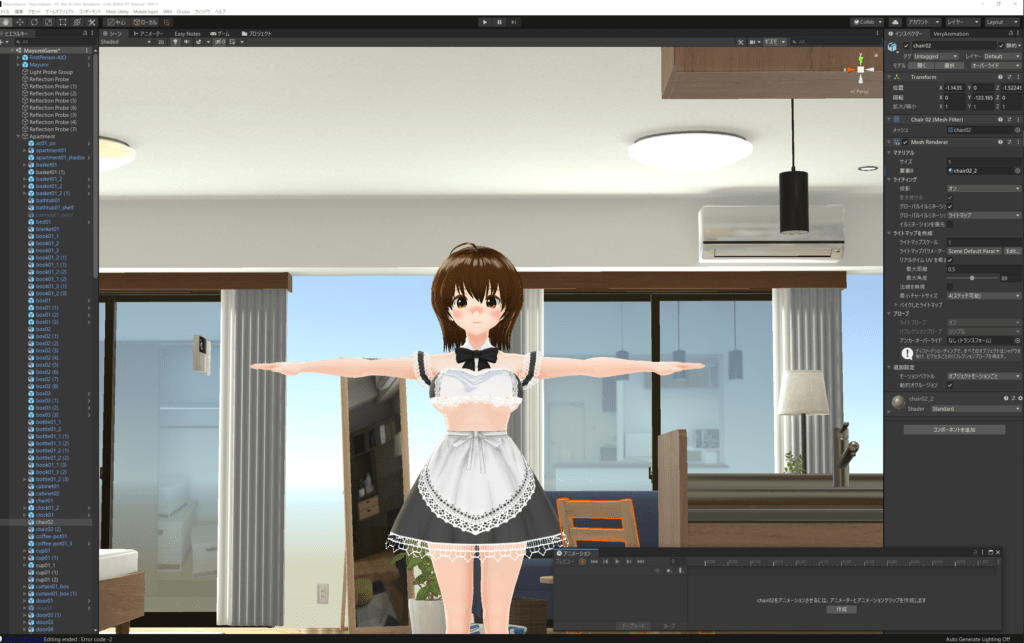Open the Untagged tag dropdown

coord(931,57)
